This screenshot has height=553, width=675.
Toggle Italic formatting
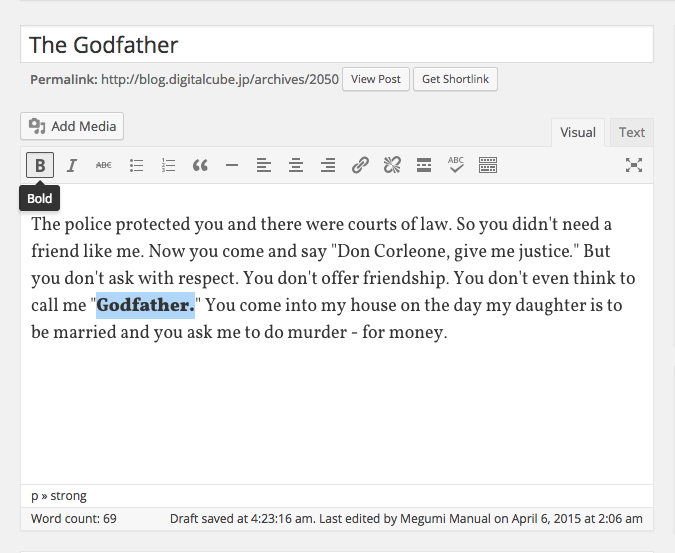point(72,166)
